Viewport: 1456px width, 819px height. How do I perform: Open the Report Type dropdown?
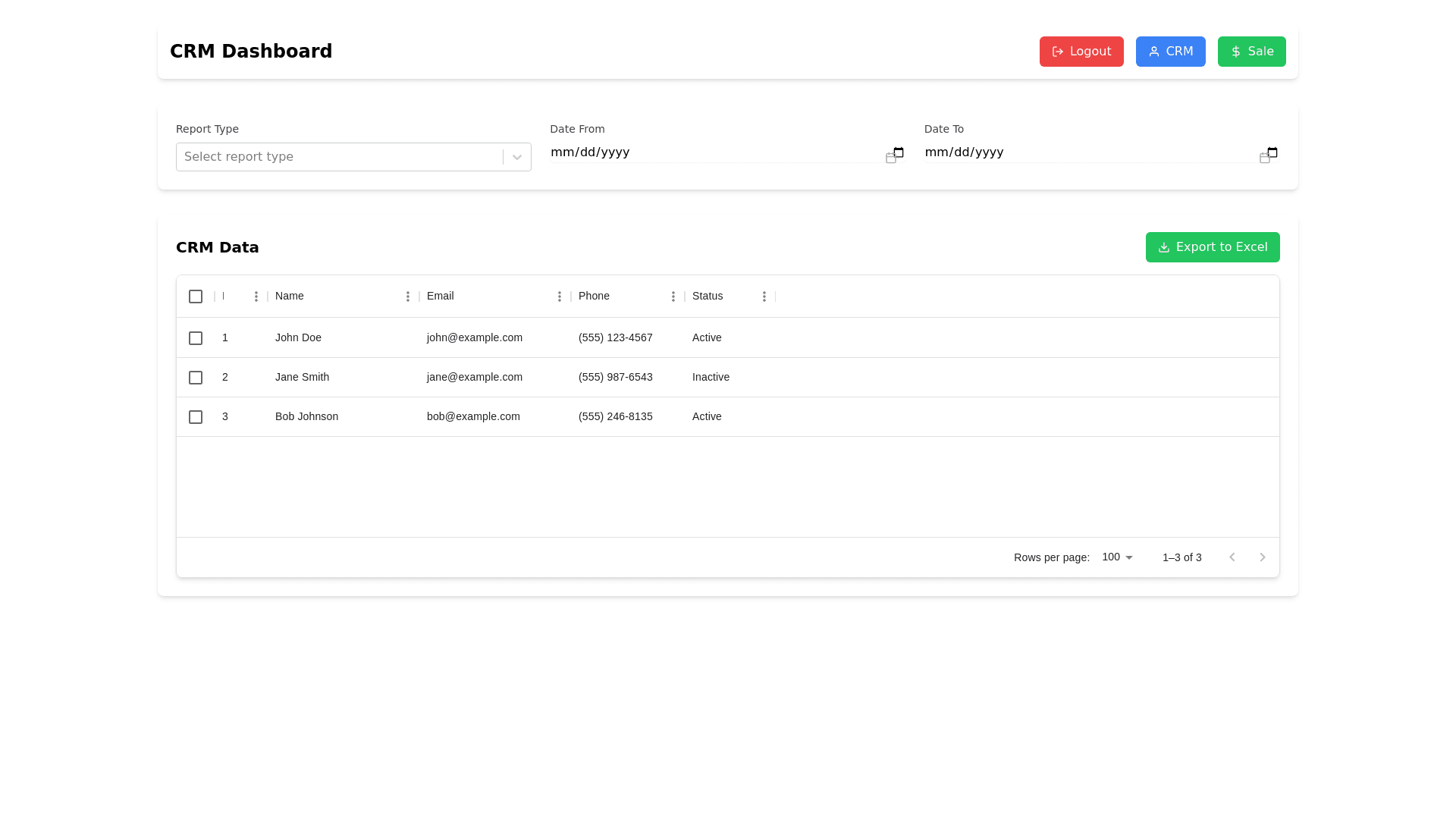coord(353,157)
